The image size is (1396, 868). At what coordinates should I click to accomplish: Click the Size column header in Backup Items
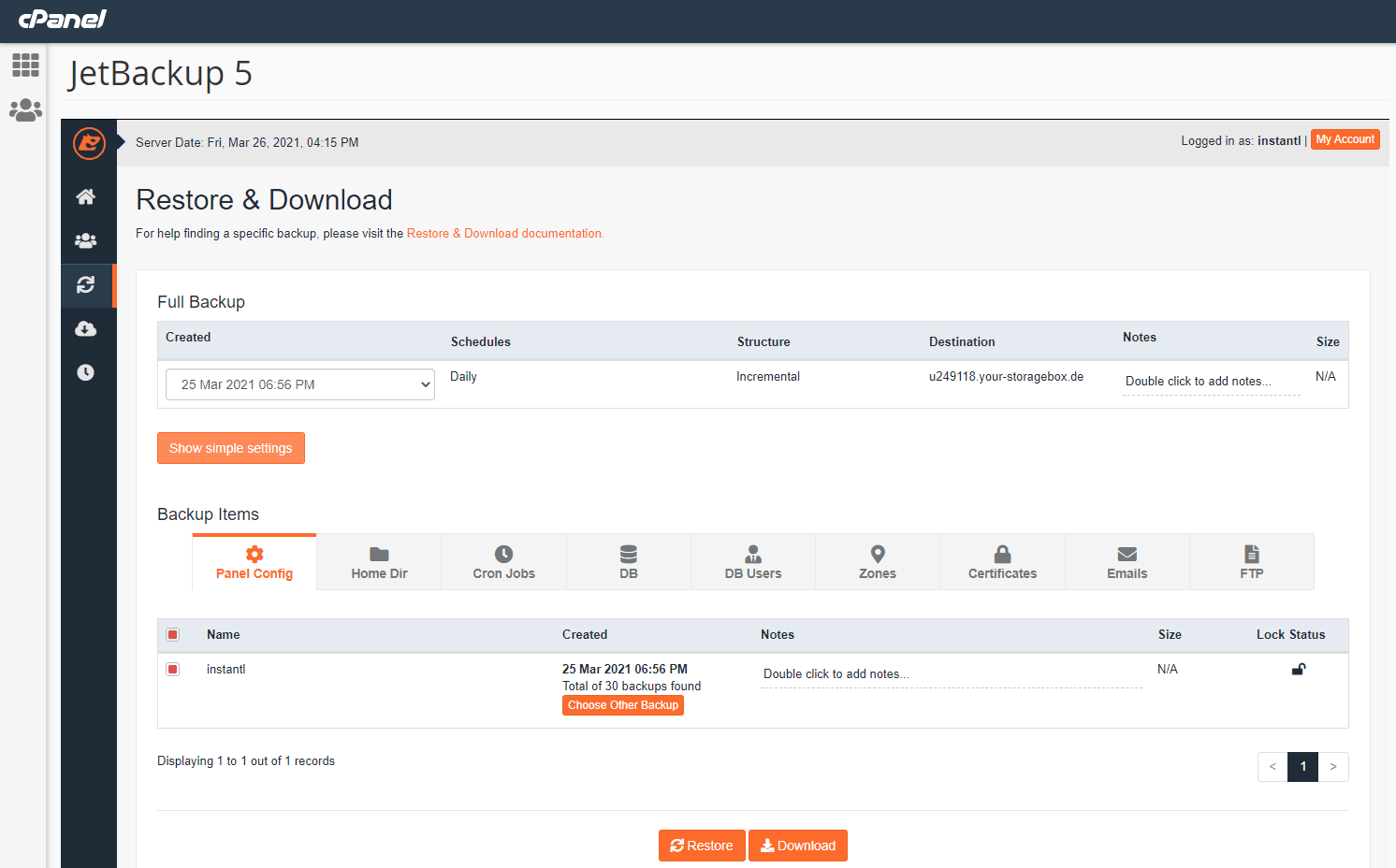(x=1170, y=635)
